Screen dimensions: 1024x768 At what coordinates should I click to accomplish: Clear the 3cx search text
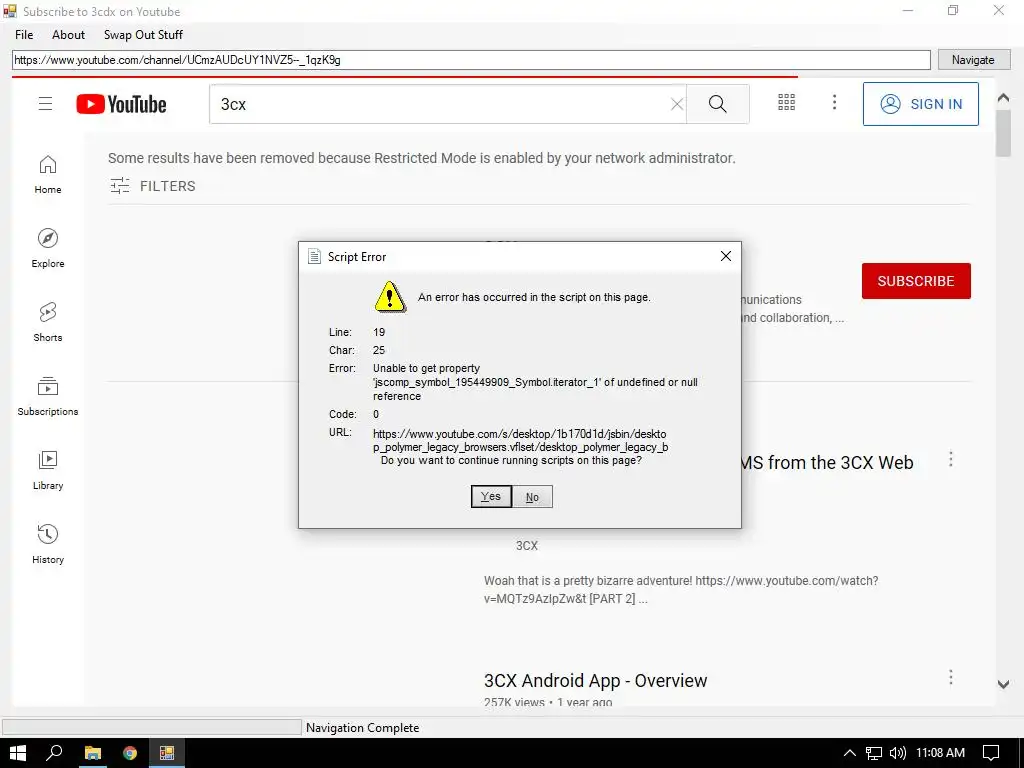[x=677, y=104]
